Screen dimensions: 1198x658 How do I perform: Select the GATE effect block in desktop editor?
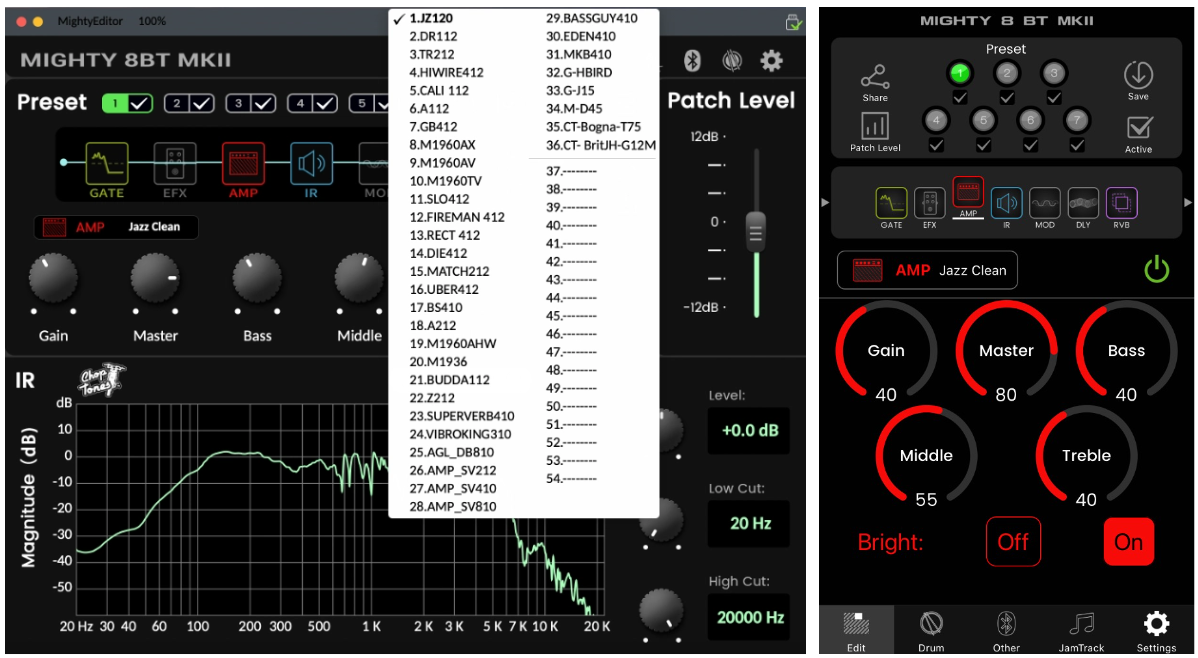coord(106,166)
